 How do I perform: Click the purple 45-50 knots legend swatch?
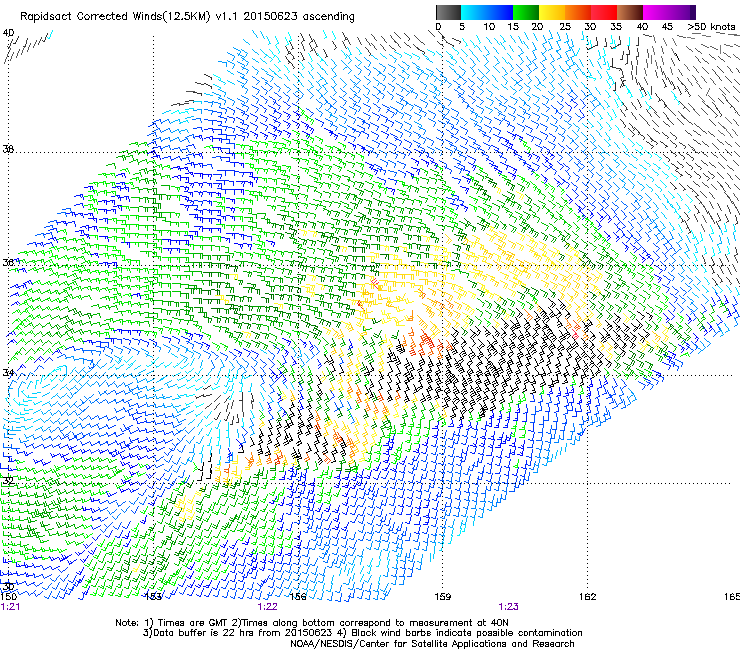(x=682, y=12)
